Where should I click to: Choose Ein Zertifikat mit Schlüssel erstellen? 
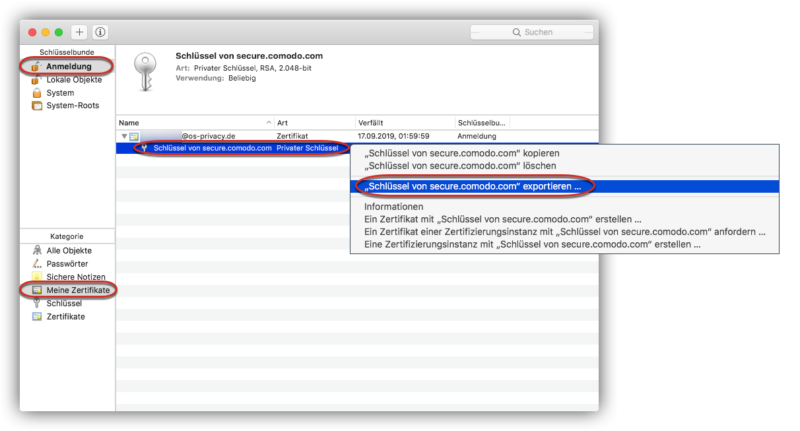503,219
